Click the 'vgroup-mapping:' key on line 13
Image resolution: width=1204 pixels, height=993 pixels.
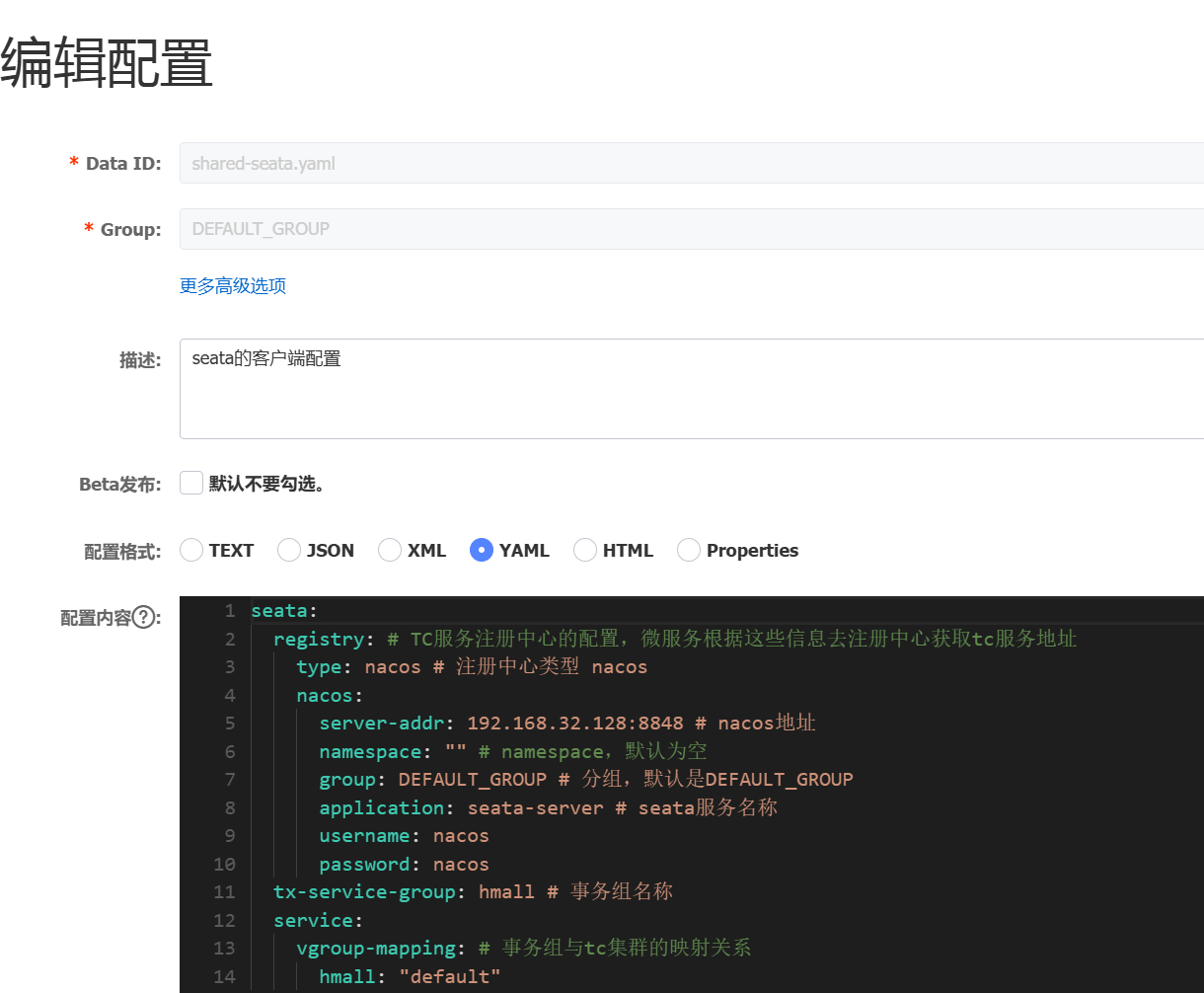381,949
